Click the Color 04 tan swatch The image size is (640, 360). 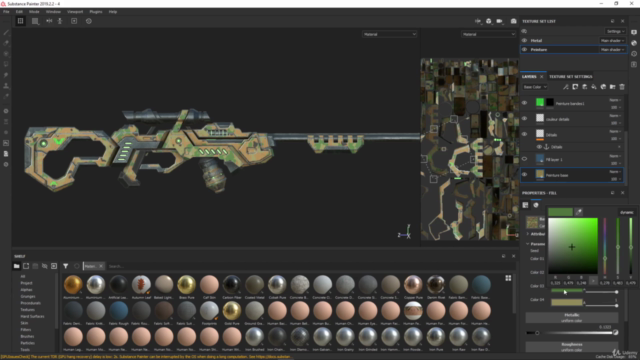[567, 302]
